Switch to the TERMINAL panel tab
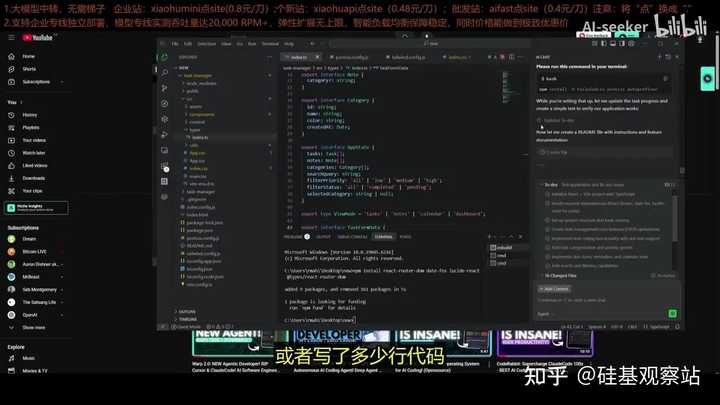Image resolution: width=720 pixels, height=405 pixels. (x=382, y=236)
